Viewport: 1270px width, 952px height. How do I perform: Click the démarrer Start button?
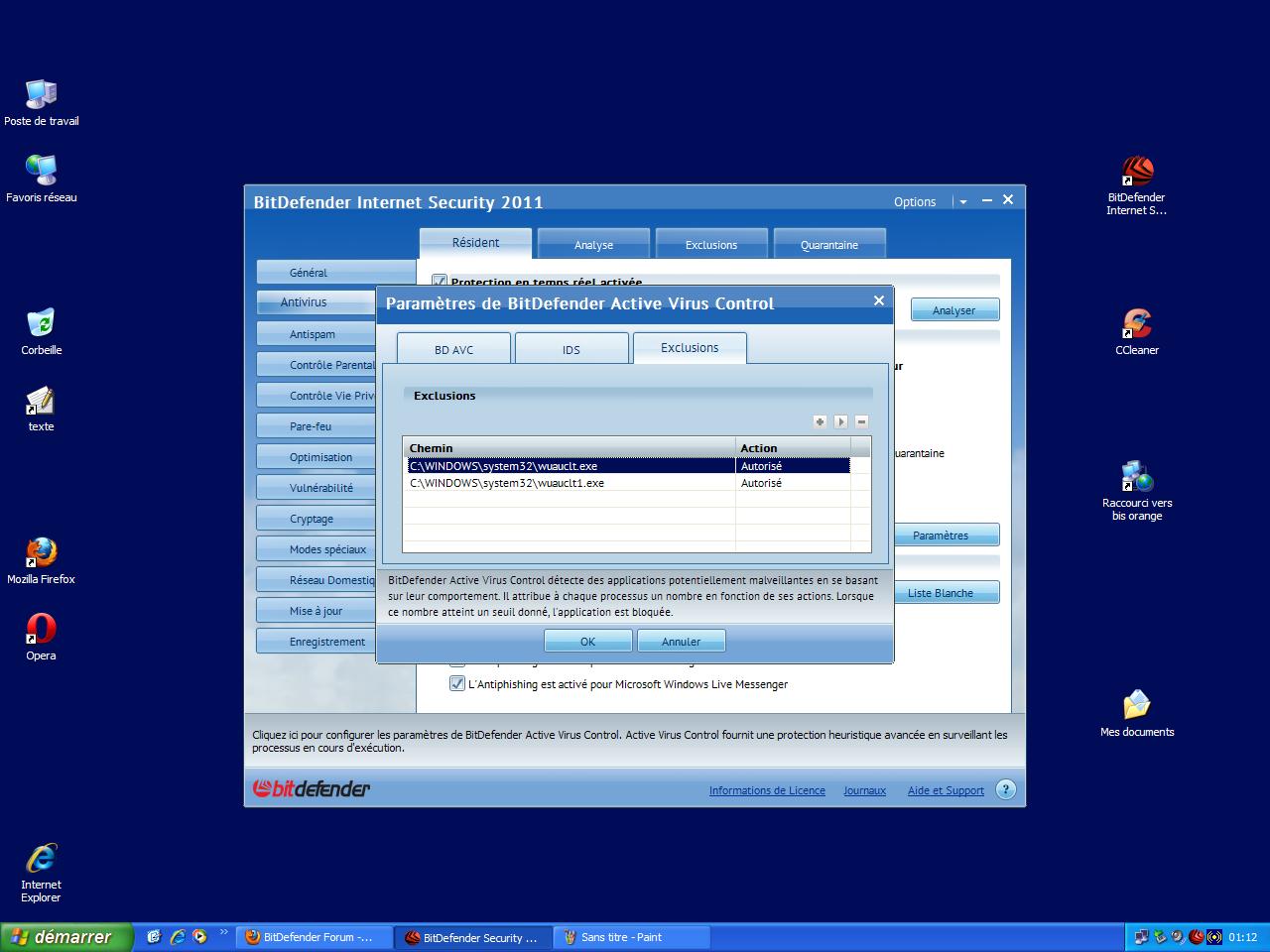[65, 937]
